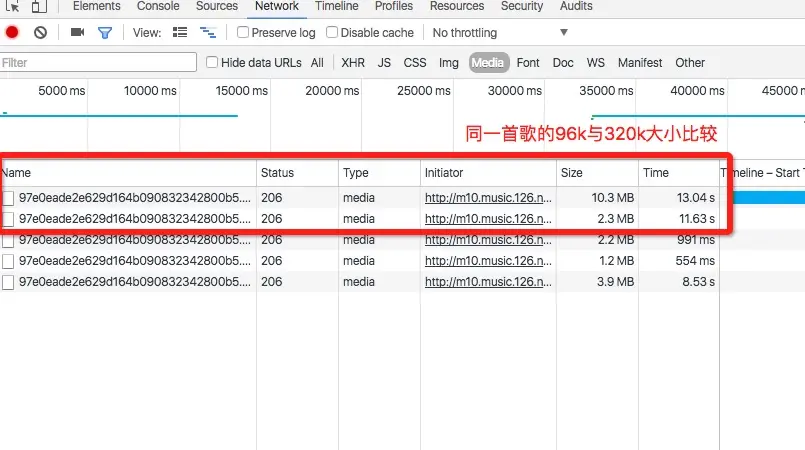Toggle the capture screenshots camera icon
Viewport: 805px width, 450px height.
point(78,32)
